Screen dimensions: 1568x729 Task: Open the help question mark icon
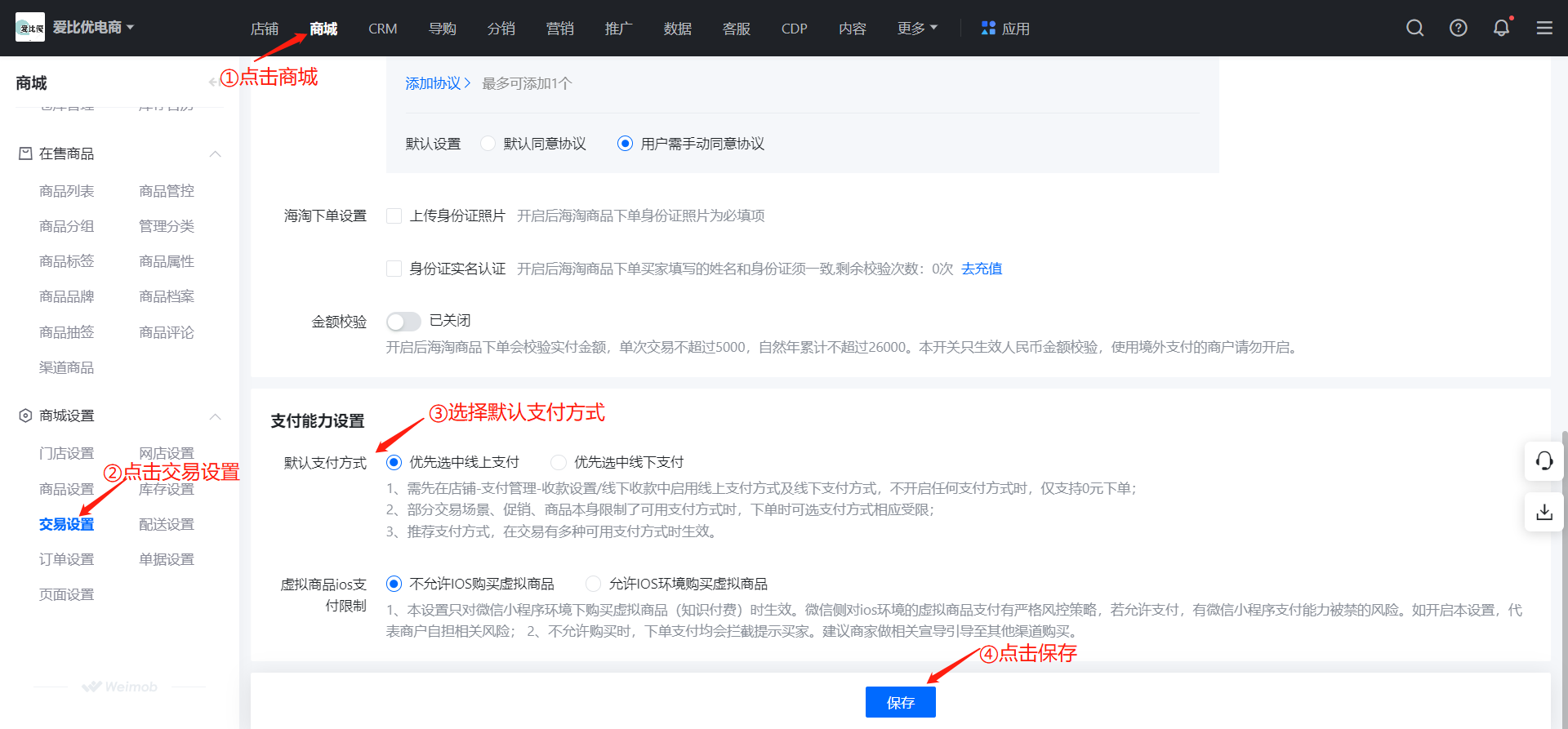click(x=1458, y=29)
